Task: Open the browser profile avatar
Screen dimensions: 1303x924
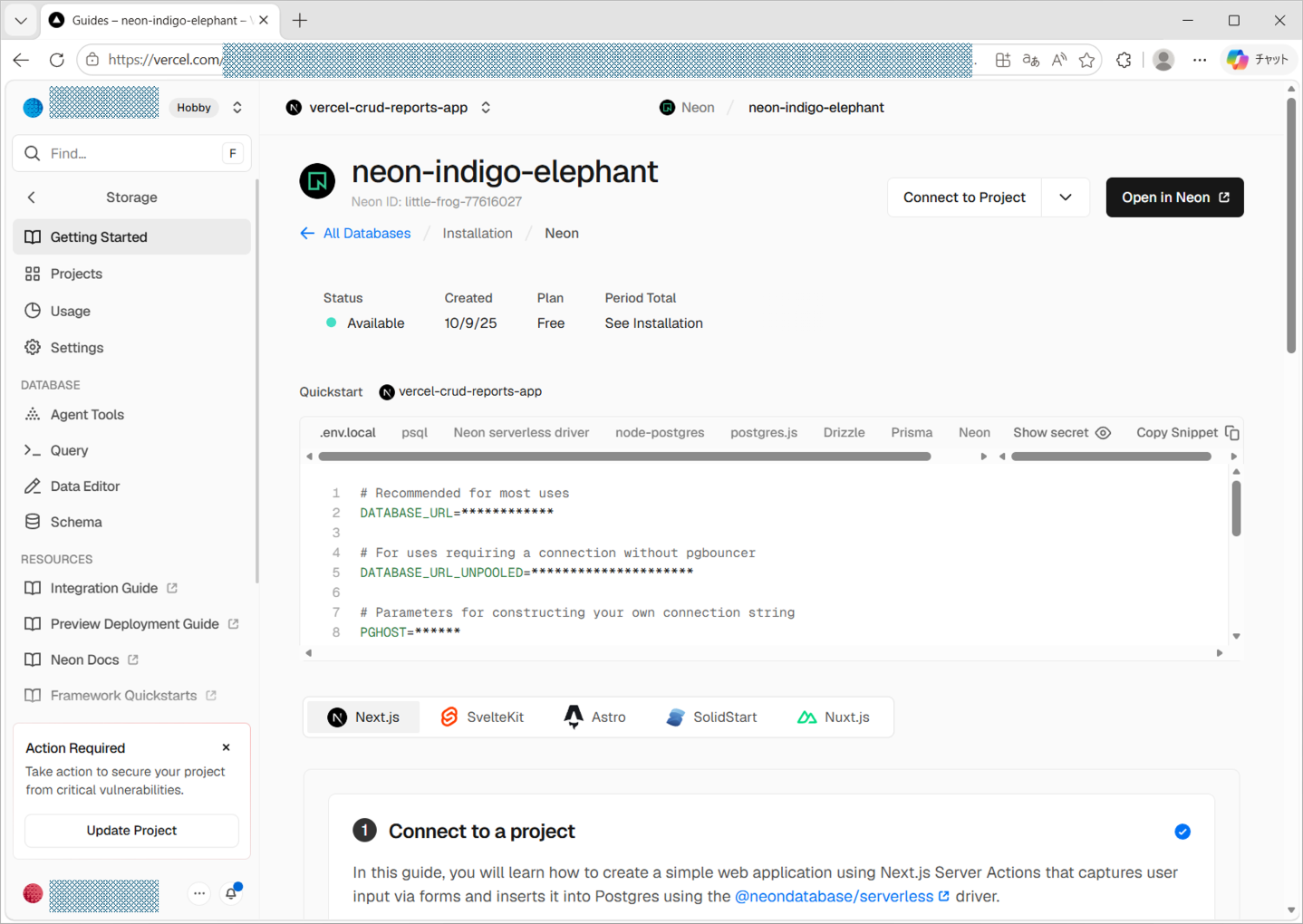Action: [1163, 60]
